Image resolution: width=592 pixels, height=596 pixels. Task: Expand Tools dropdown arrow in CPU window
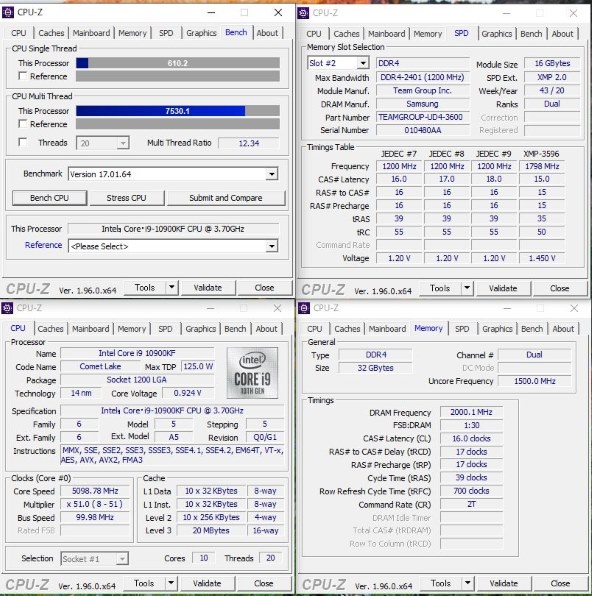(x=171, y=583)
